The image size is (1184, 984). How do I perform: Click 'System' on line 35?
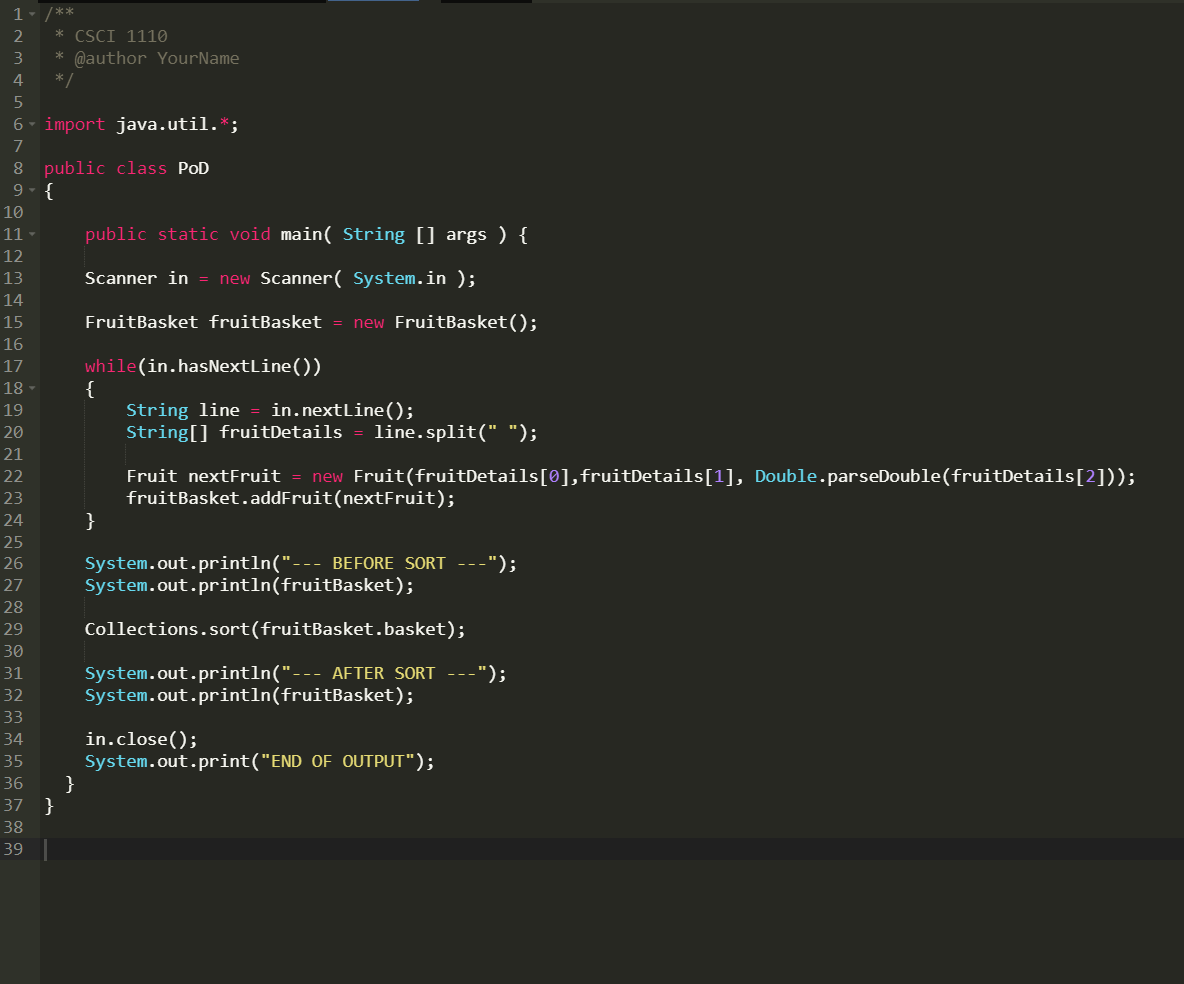(x=116, y=761)
